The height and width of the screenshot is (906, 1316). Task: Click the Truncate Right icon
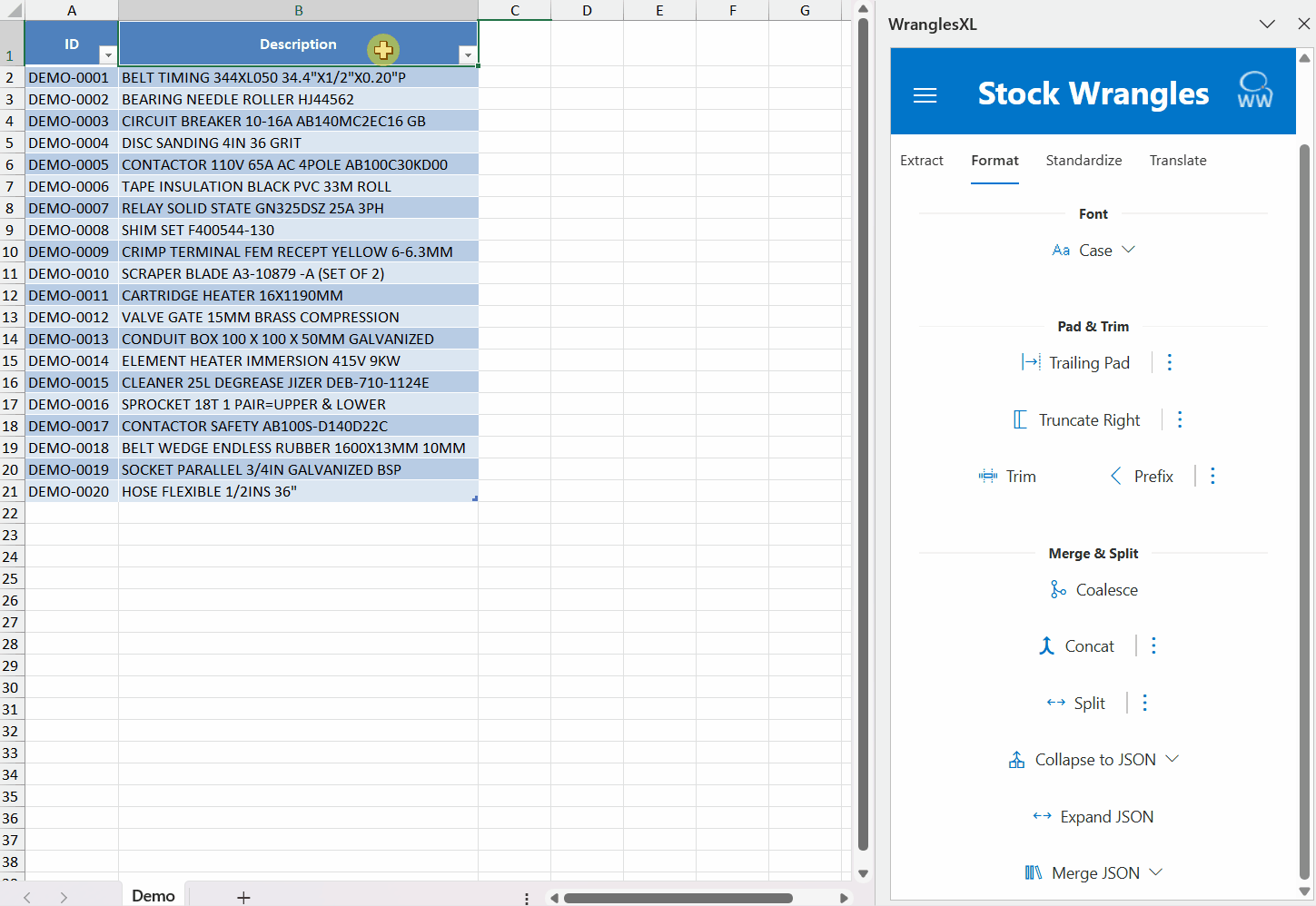tap(1021, 419)
